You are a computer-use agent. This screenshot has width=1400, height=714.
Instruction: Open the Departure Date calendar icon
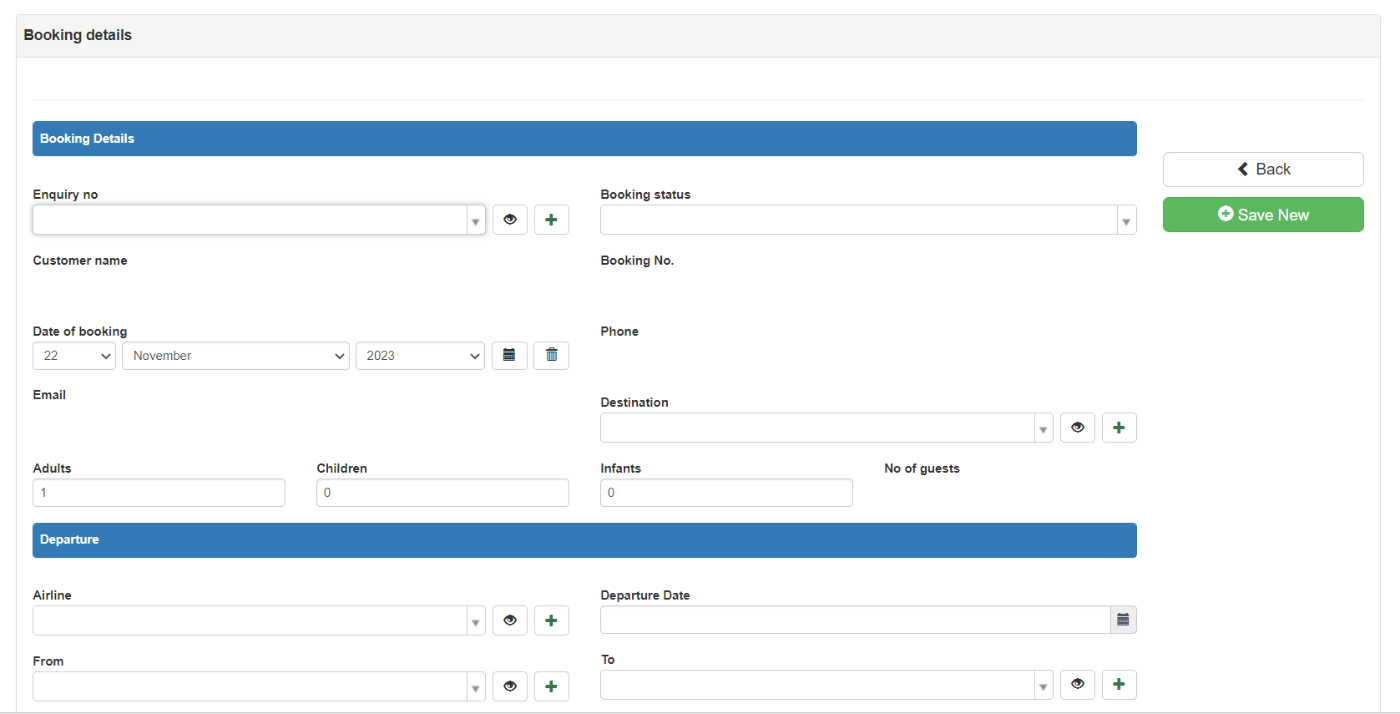(x=1123, y=620)
